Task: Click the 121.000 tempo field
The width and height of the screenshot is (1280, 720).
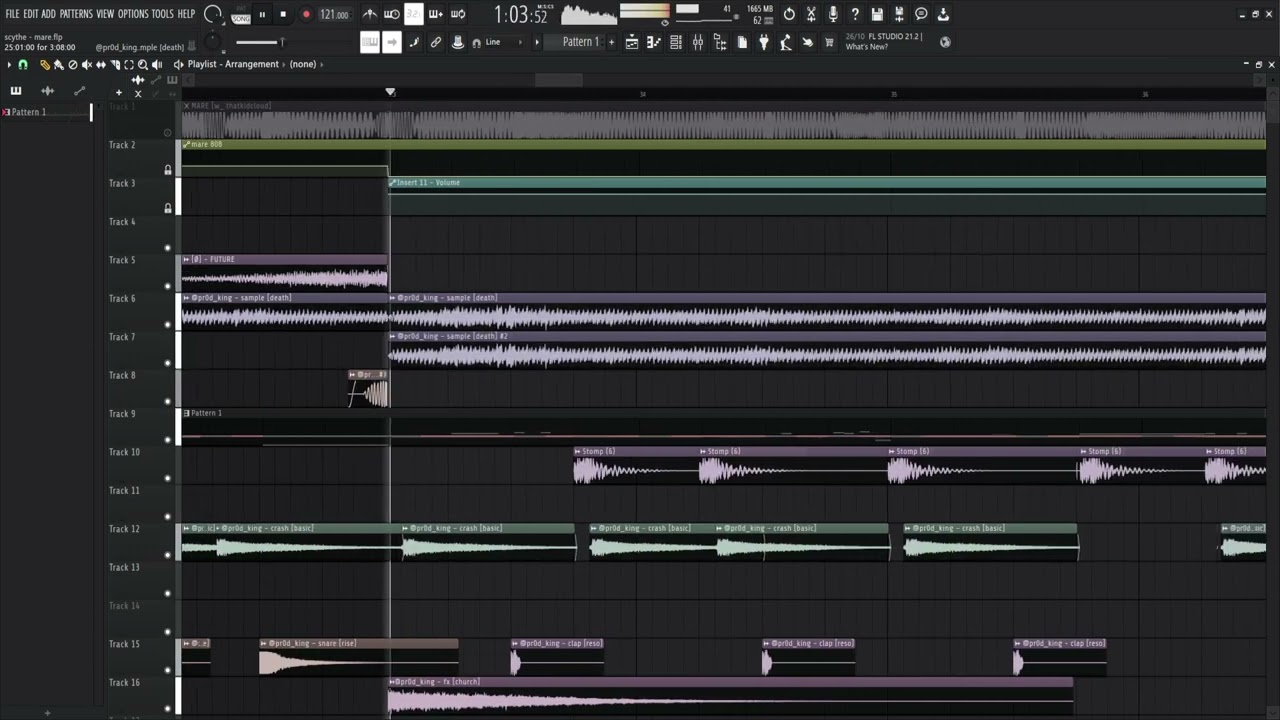Action: point(334,15)
